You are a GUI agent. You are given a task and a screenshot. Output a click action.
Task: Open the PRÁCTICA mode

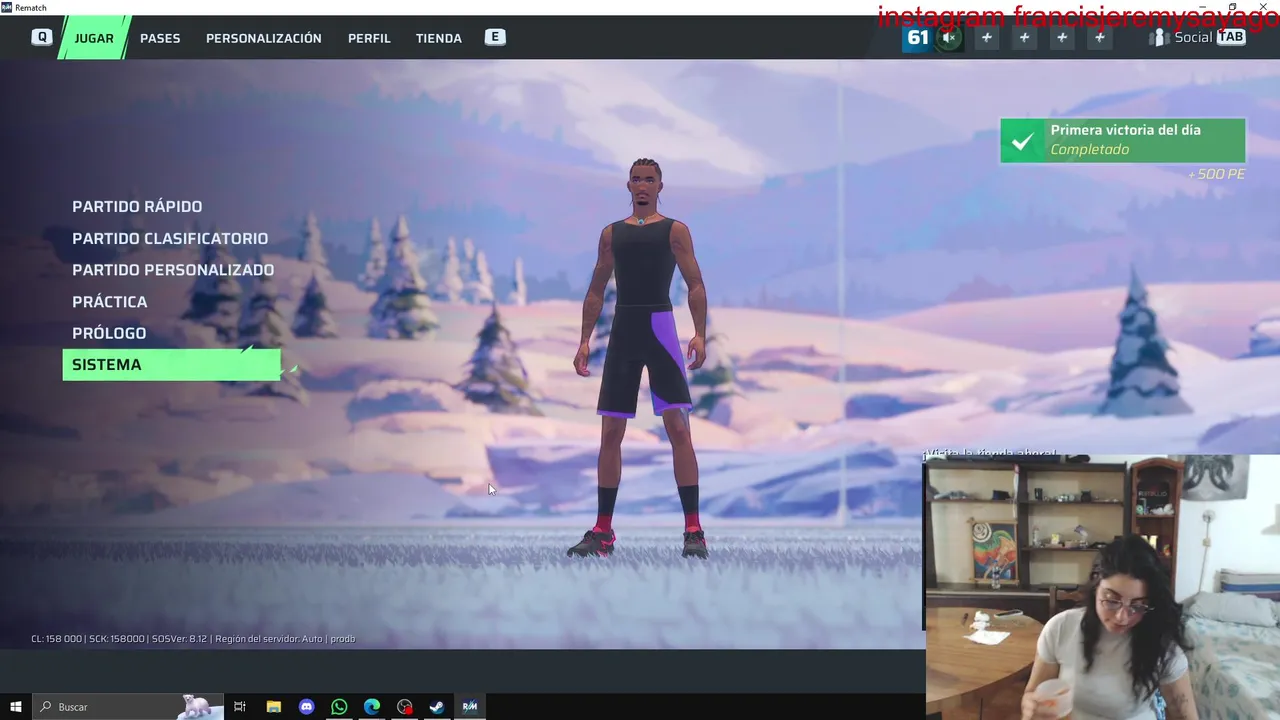[x=110, y=301]
